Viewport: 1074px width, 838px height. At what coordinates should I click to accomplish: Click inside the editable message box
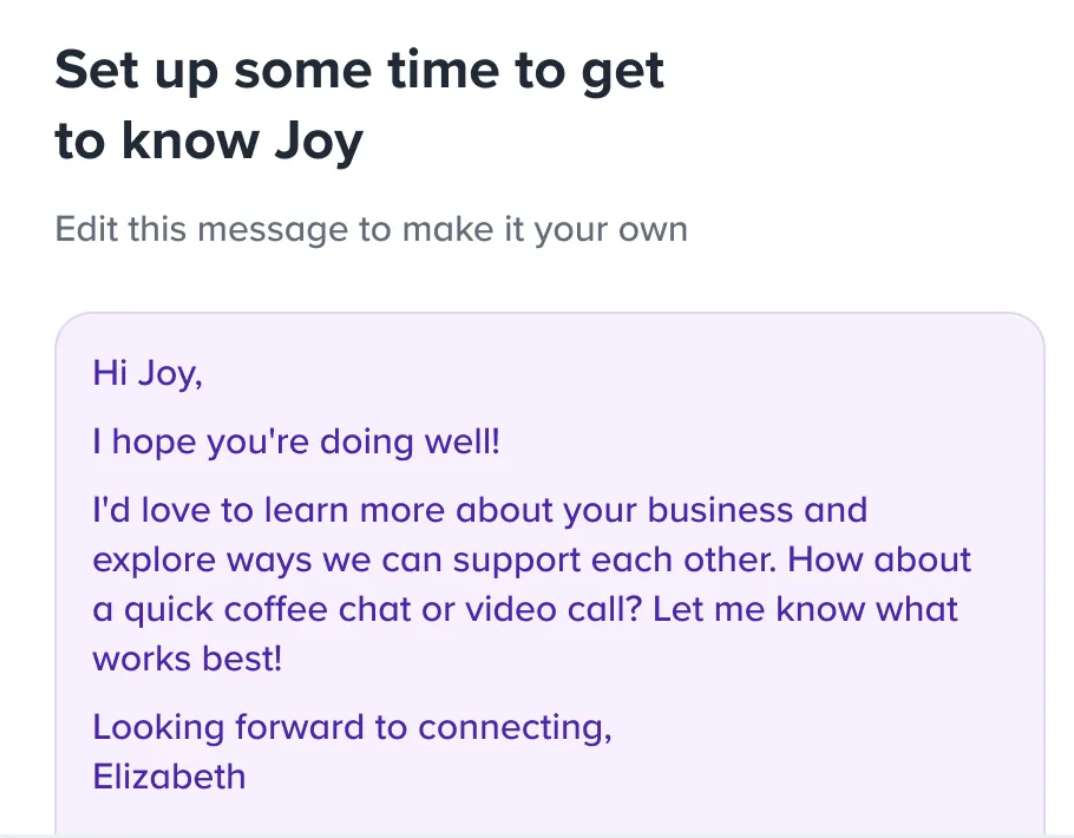coord(549,574)
